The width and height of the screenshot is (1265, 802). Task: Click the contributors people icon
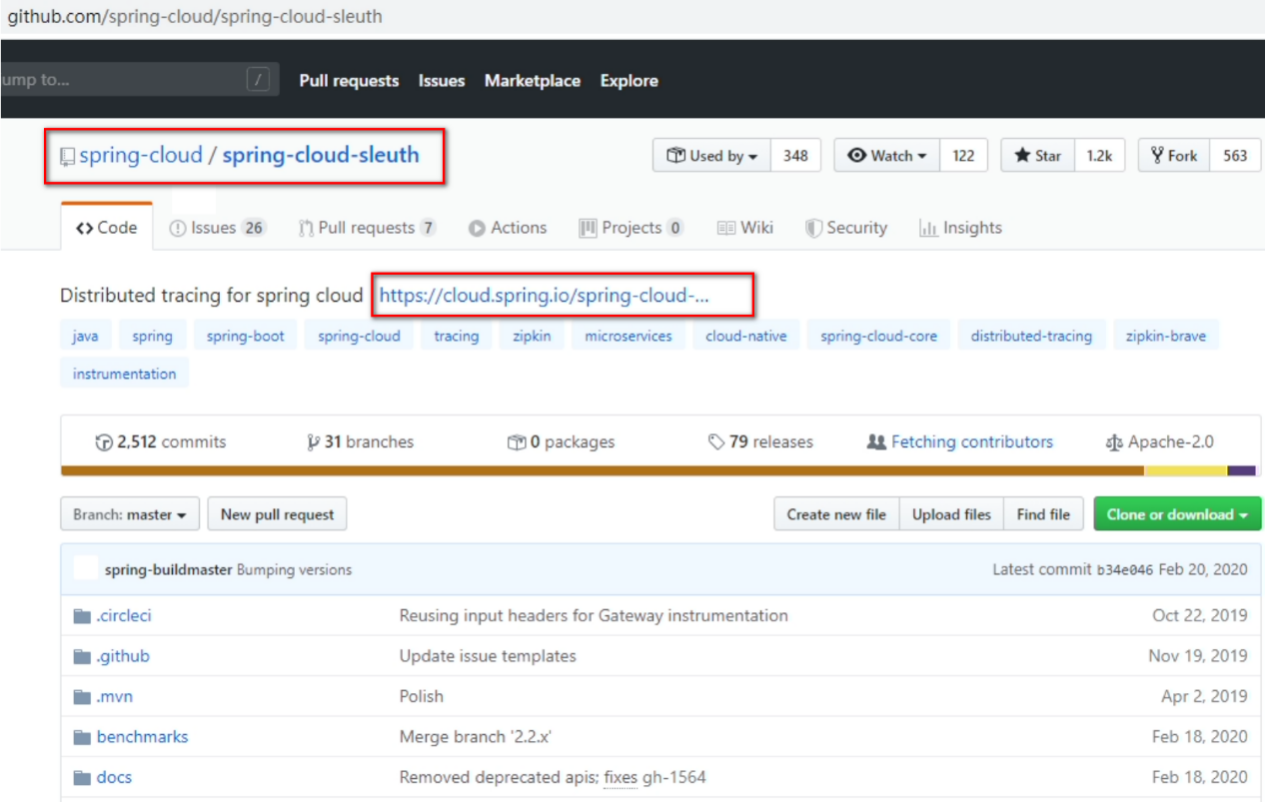click(876, 442)
